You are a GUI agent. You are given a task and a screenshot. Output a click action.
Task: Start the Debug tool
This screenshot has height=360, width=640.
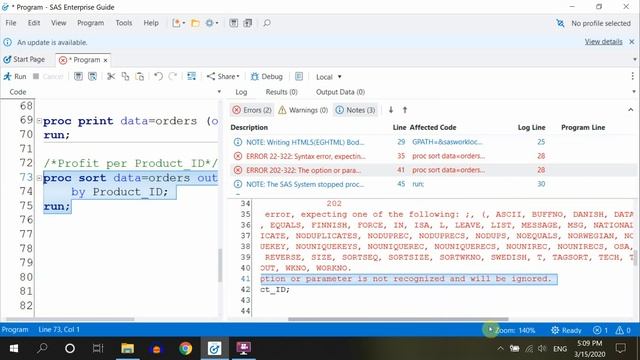tap(267, 77)
